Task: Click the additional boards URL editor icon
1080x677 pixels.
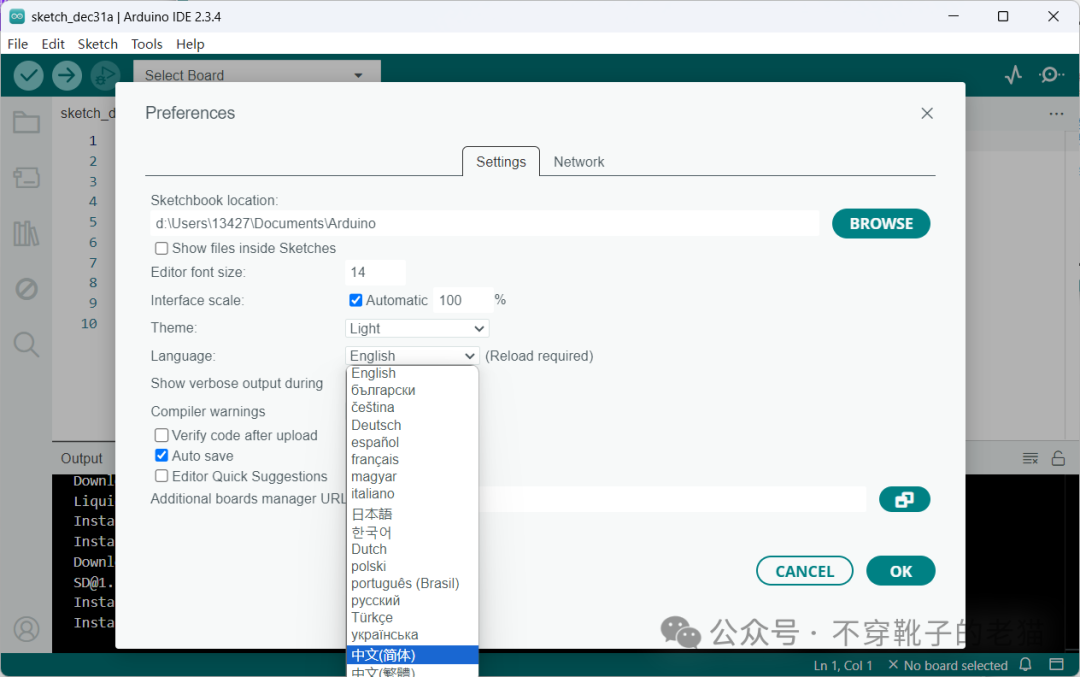Action: [x=904, y=499]
